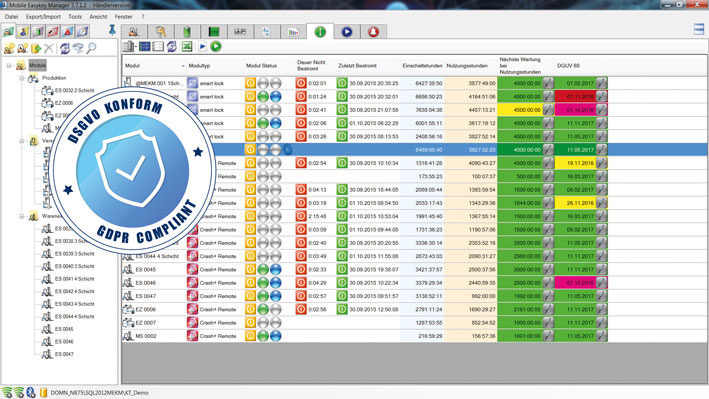Refresh the module table
Screen dimensions: 709x399
172,46
